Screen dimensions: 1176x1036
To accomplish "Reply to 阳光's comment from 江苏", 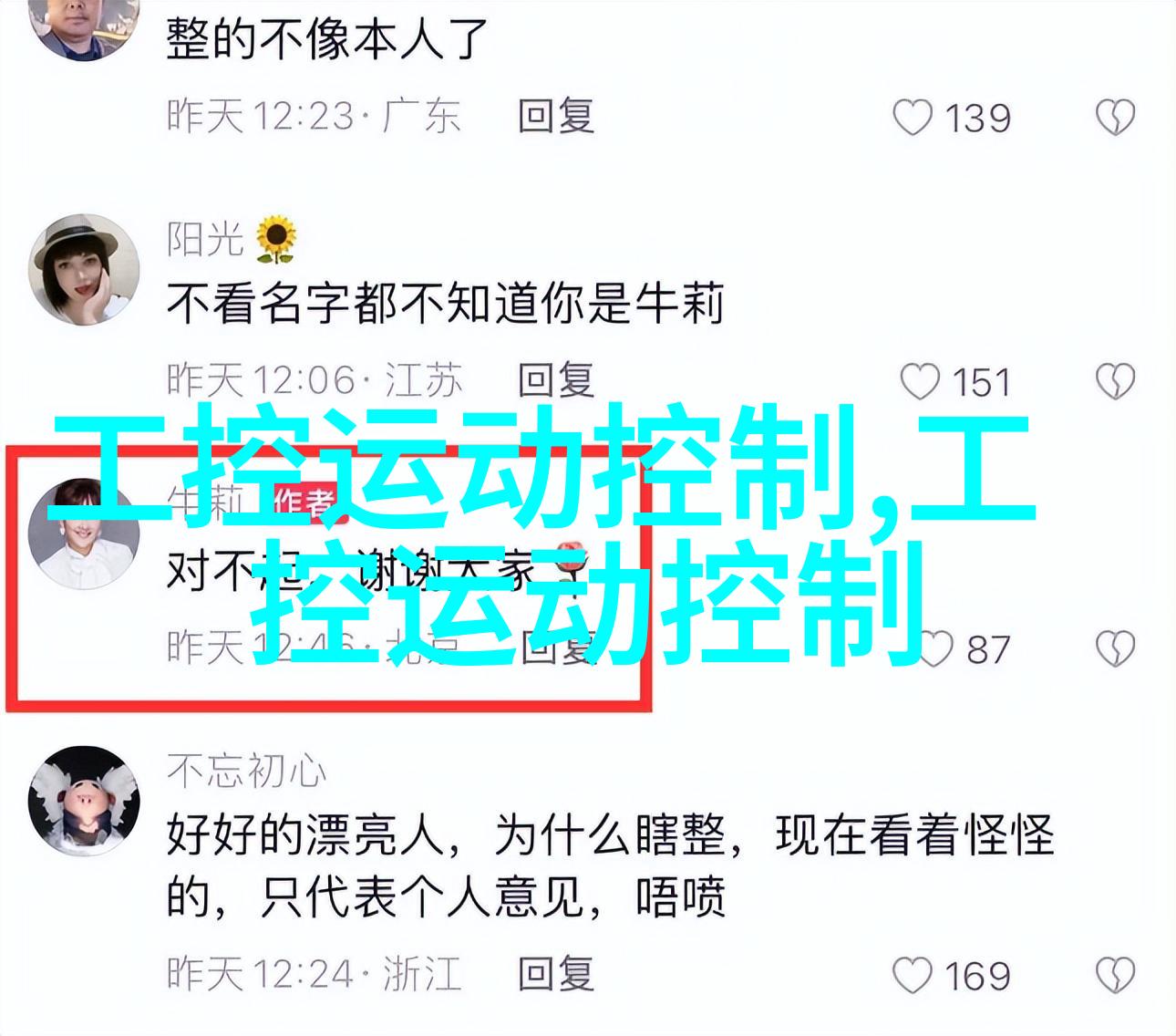I will (x=556, y=380).
